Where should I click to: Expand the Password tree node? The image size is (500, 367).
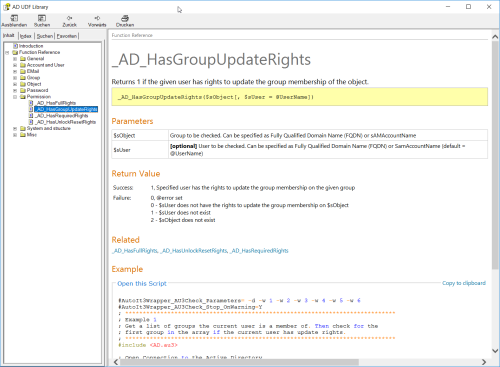coord(15,90)
